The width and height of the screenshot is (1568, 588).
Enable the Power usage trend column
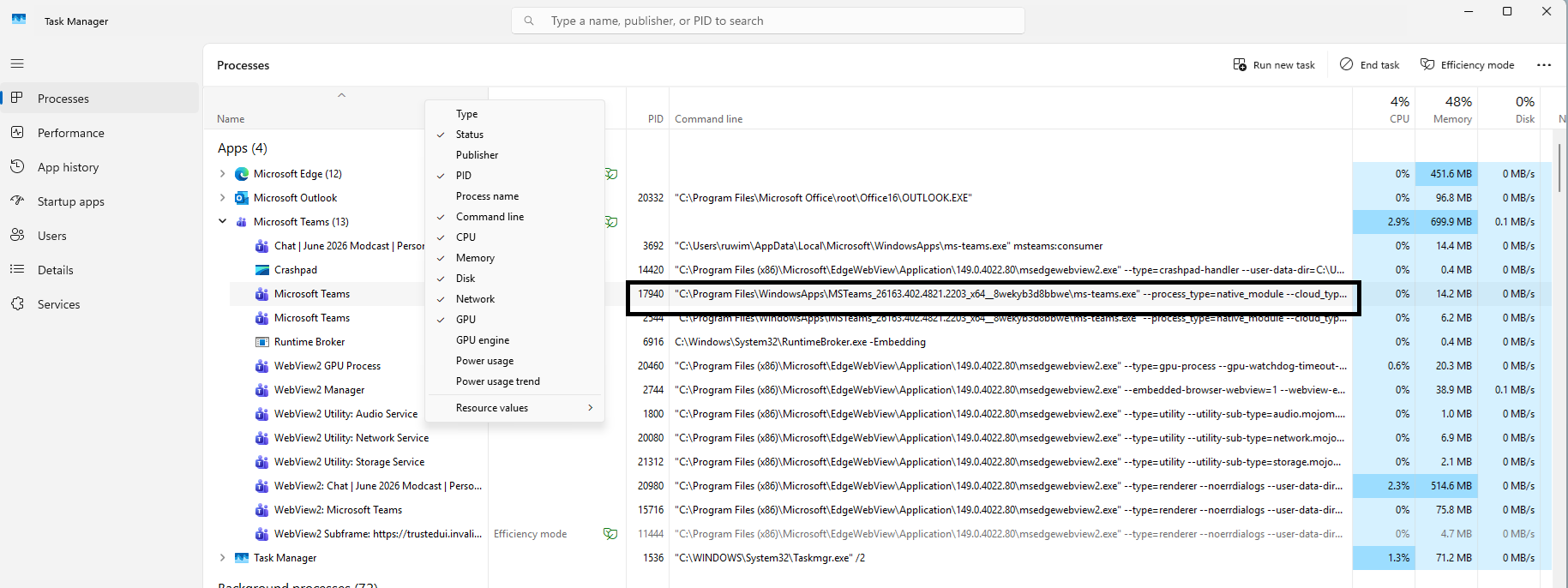514,381
